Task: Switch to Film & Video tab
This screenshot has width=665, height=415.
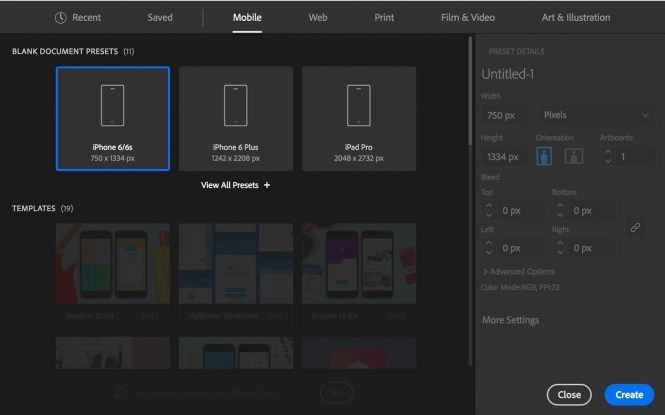Action: coord(468,17)
